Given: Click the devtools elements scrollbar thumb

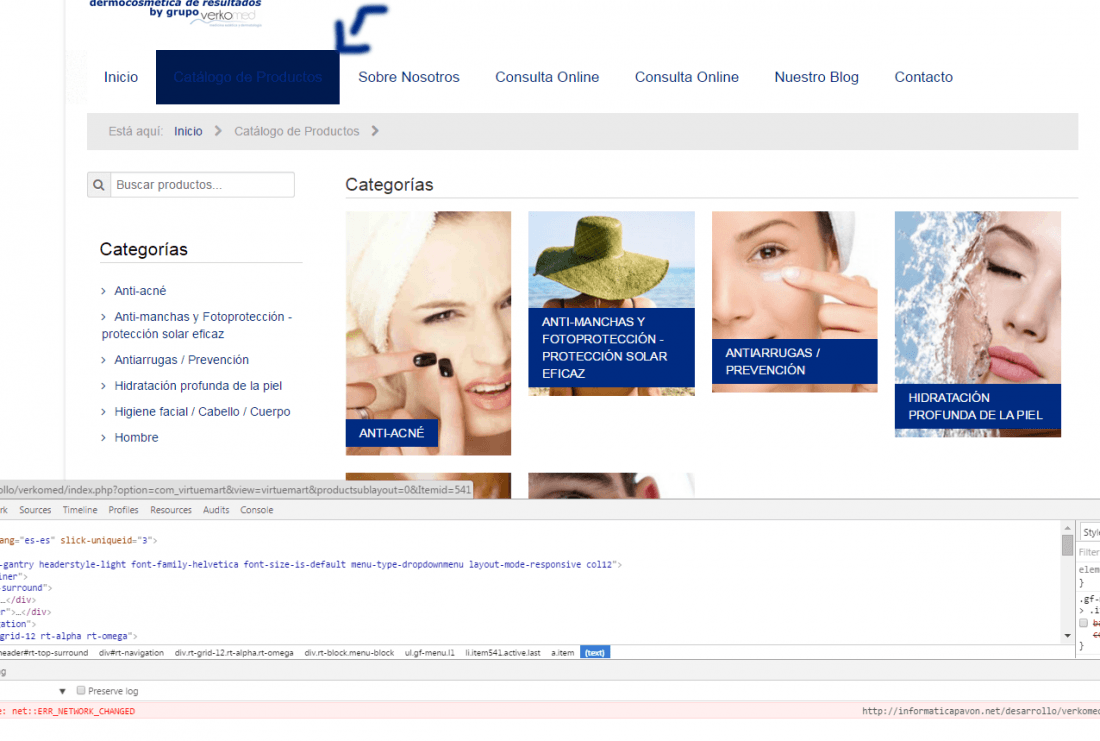Looking at the screenshot, I should click(1068, 545).
